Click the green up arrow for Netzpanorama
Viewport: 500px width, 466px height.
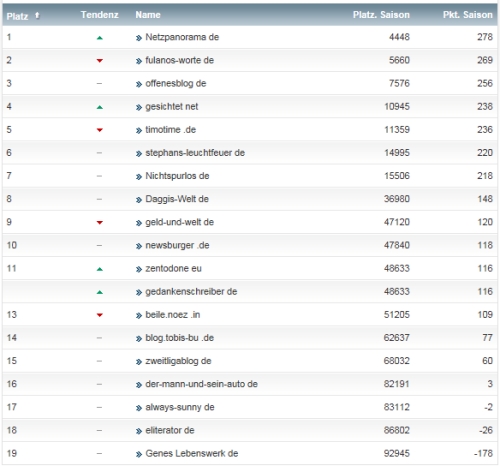(99, 38)
